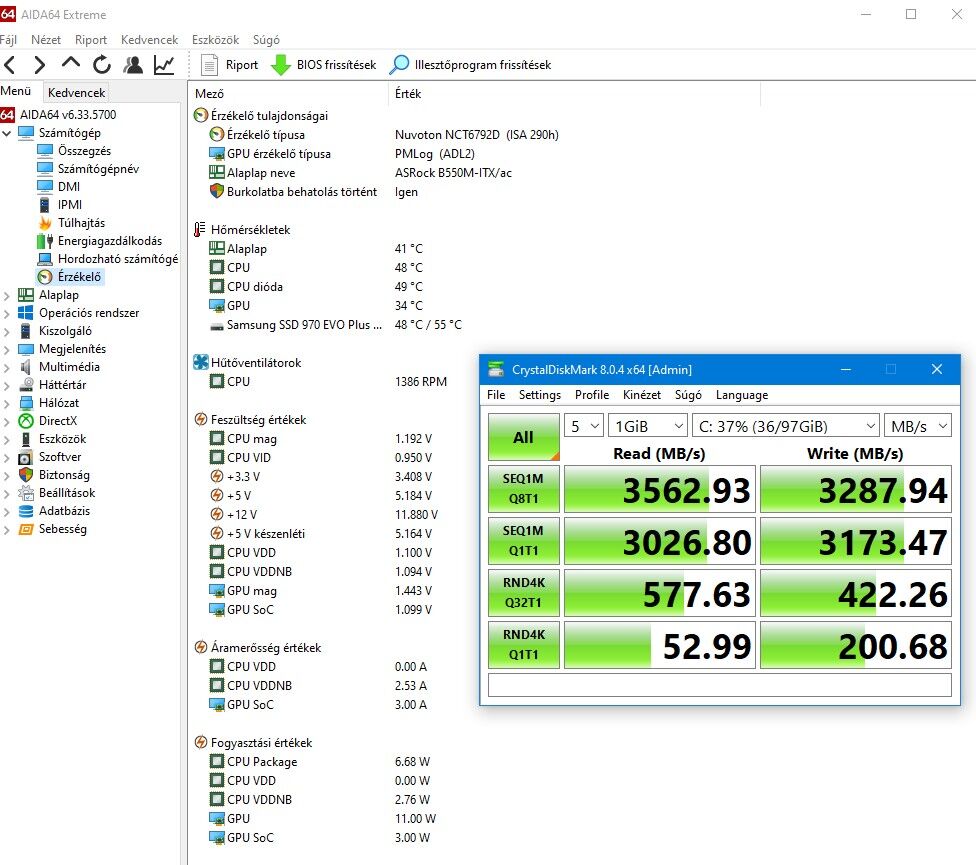Screen dimensions: 976x865
Task: Expand the Háttértár tree node
Action: click(x=7, y=386)
